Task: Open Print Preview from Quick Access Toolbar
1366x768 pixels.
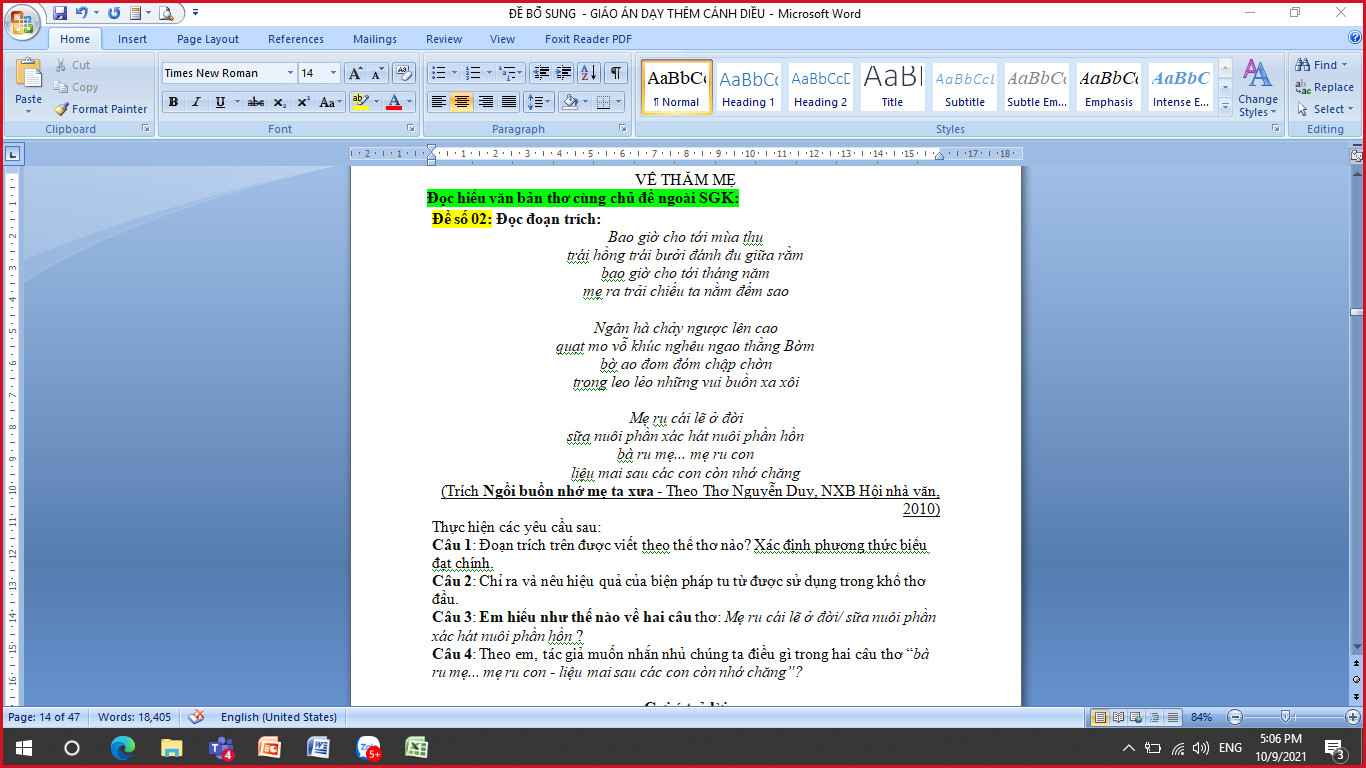Action: click(x=166, y=13)
